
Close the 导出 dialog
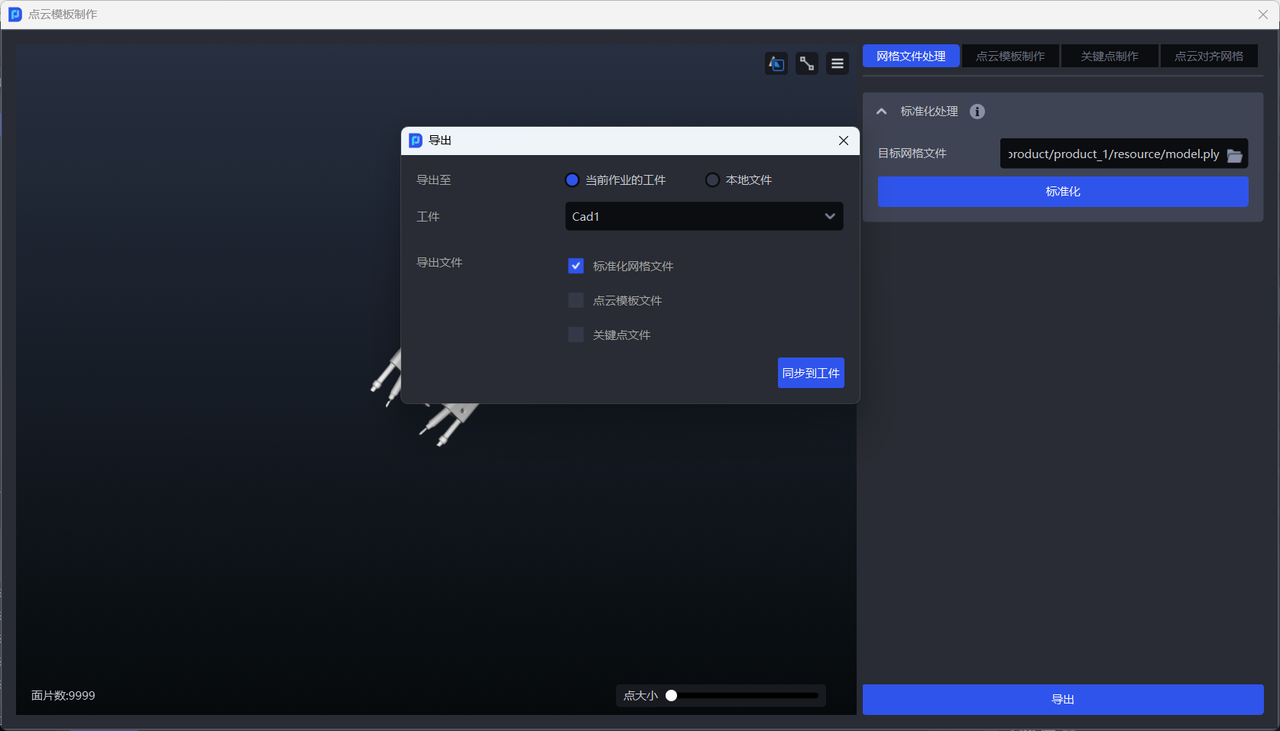(843, 141)
